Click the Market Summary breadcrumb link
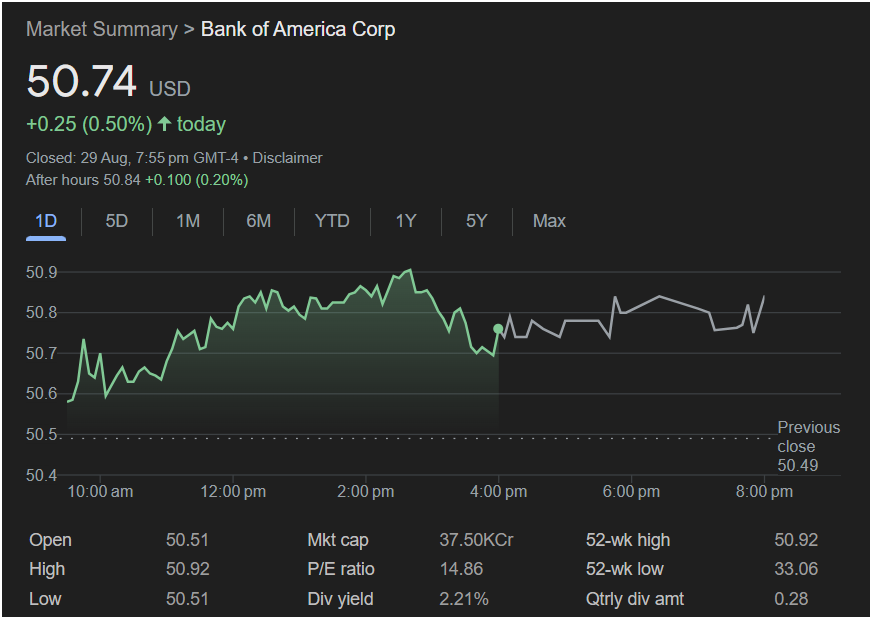Viewport: 872px width, 619px height. coord(102,29)
